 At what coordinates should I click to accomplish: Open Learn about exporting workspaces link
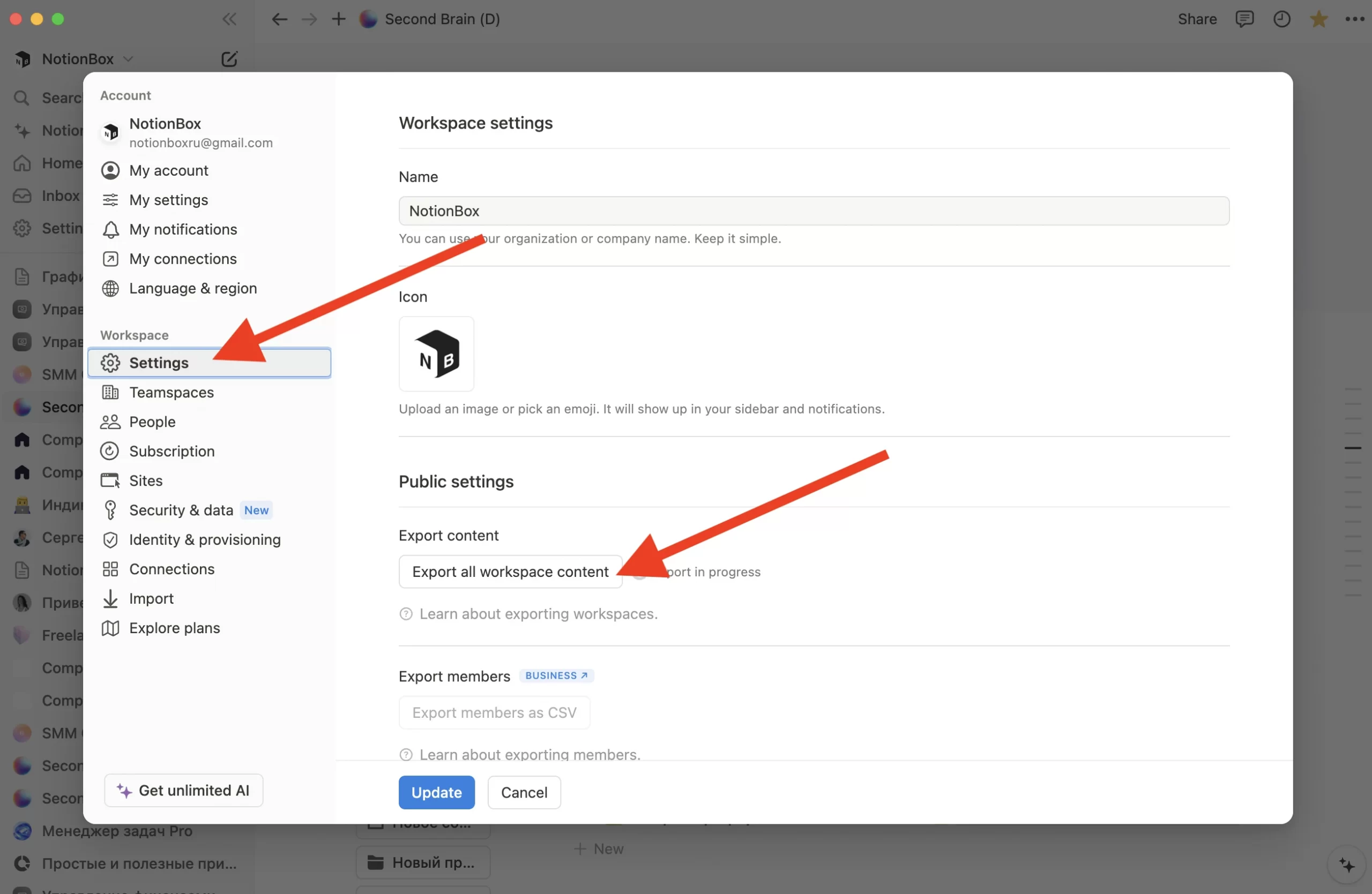[x=528, y=613]
